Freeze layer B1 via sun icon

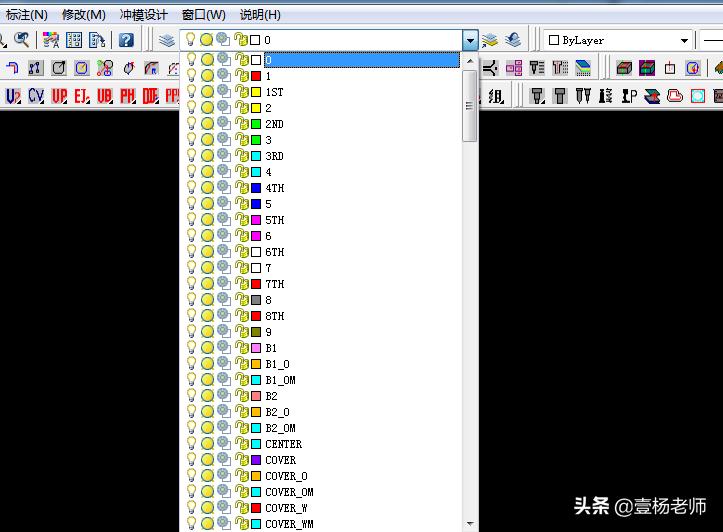tap(207, 348)
